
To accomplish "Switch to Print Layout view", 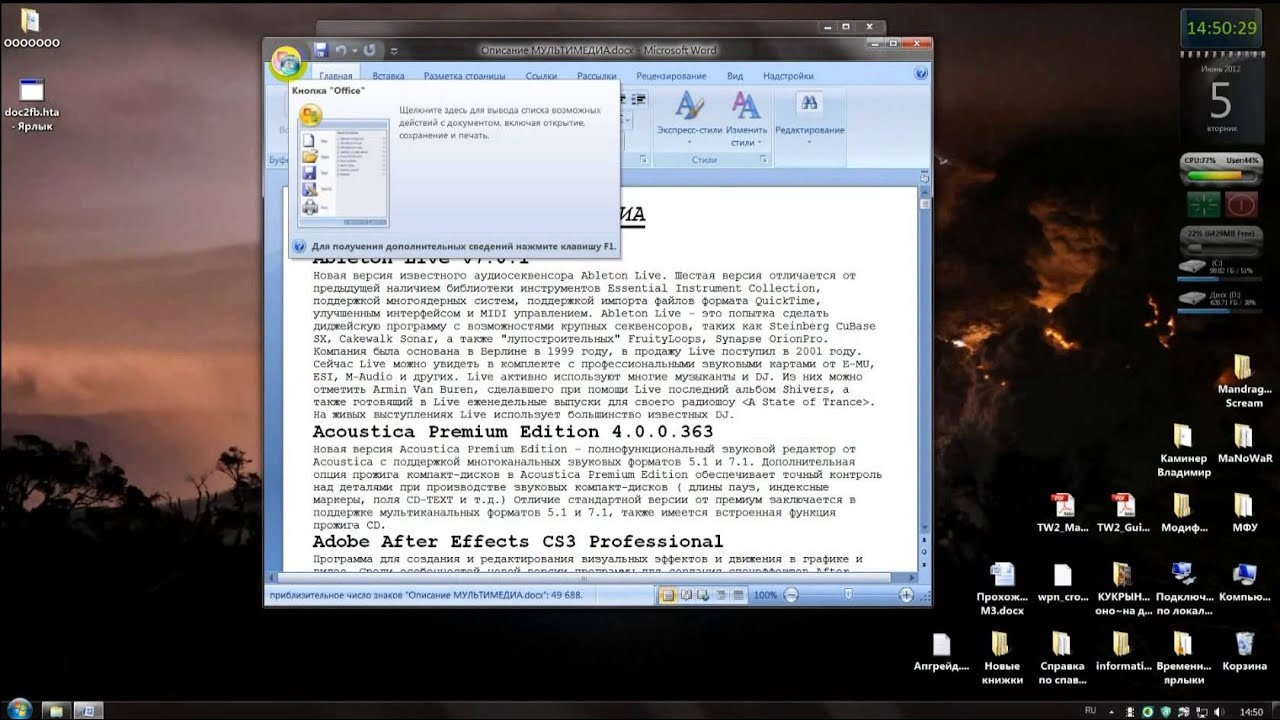I will pos(668,595).
